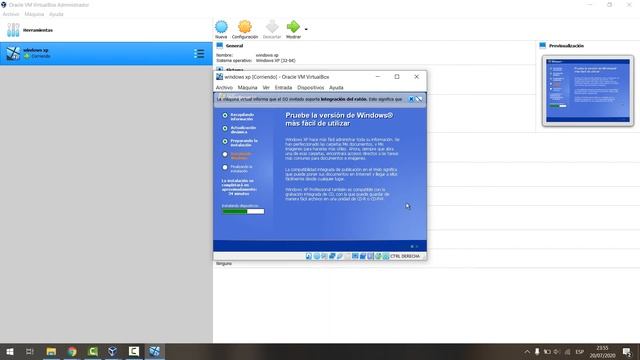Screen dimensions: 640x360
Task: Click the optical disk status icon
Action: (316, 256)
